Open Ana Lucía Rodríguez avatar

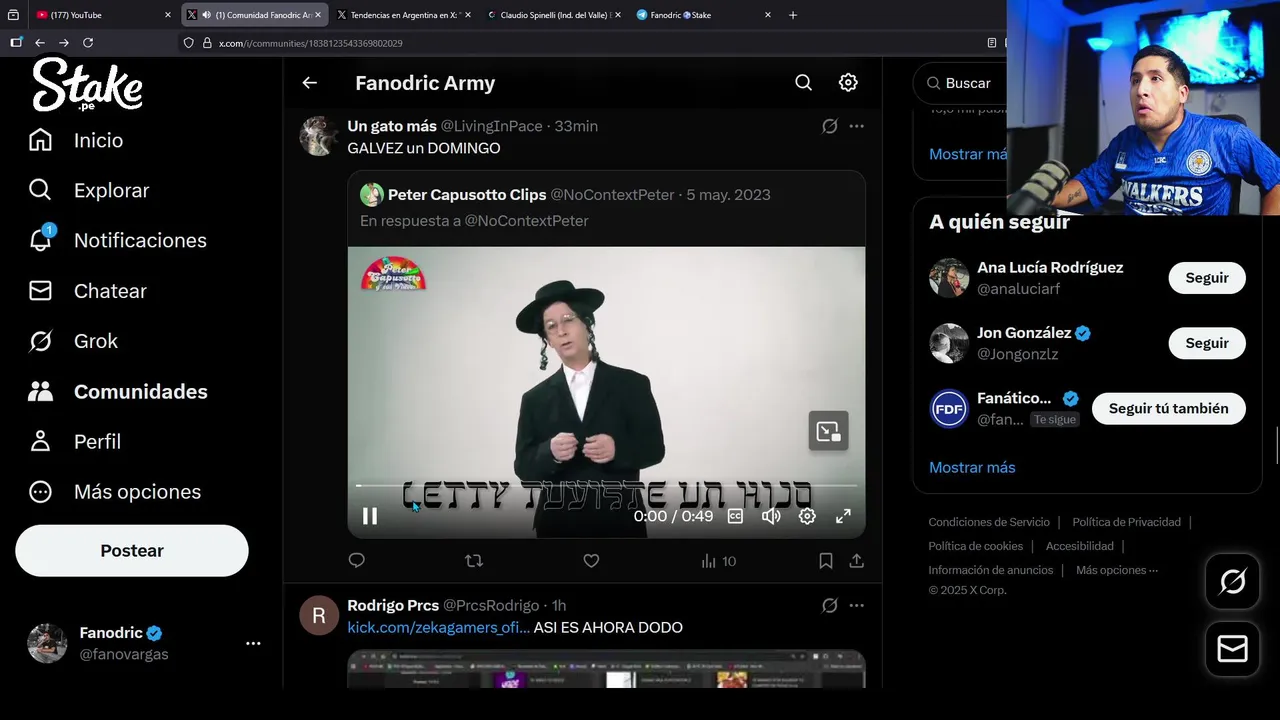(949, 278)
